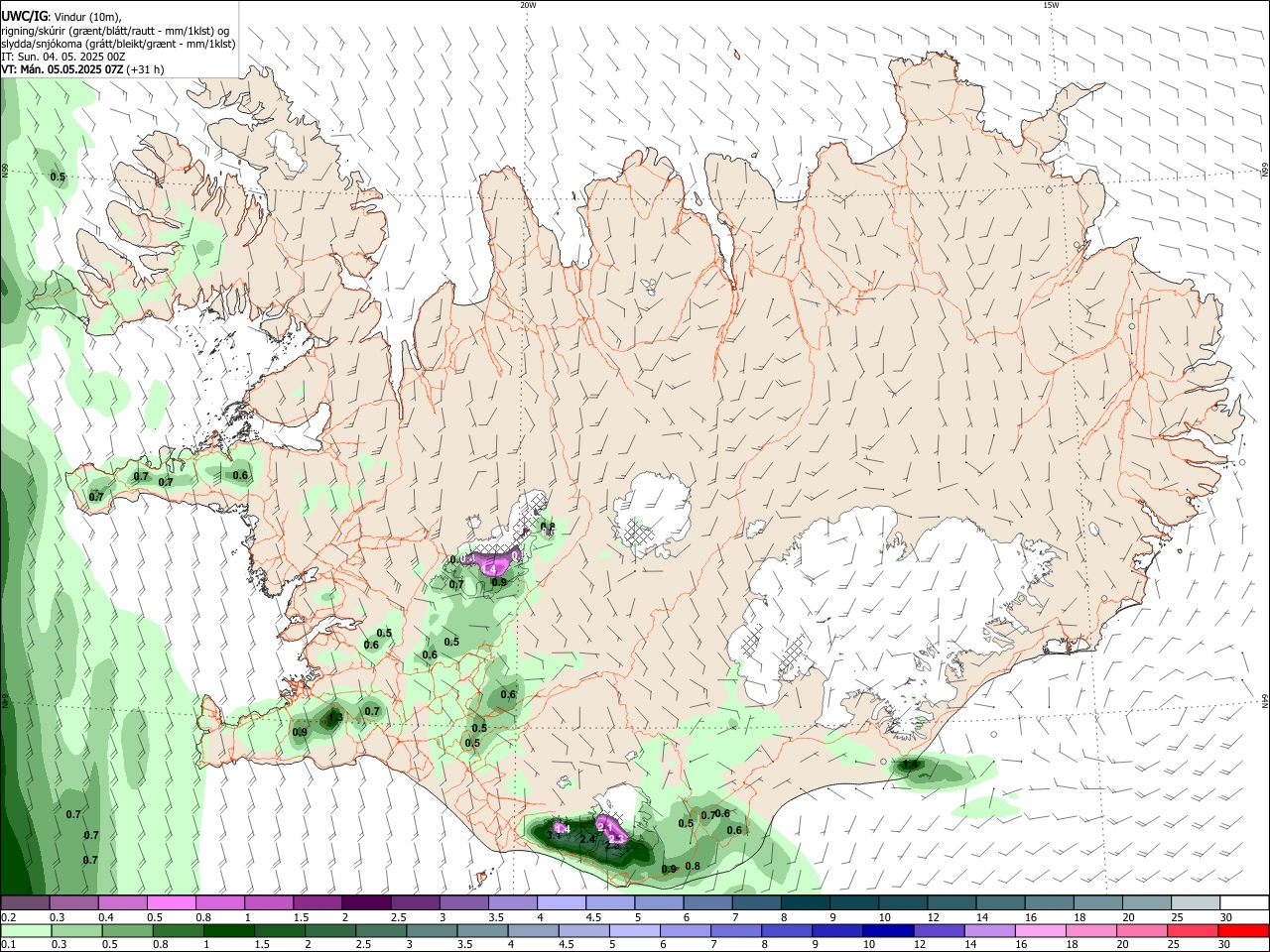
Task: Pick the darkest purple snow-legend swatch labeled 2
Action: click(x=365, y=902)
